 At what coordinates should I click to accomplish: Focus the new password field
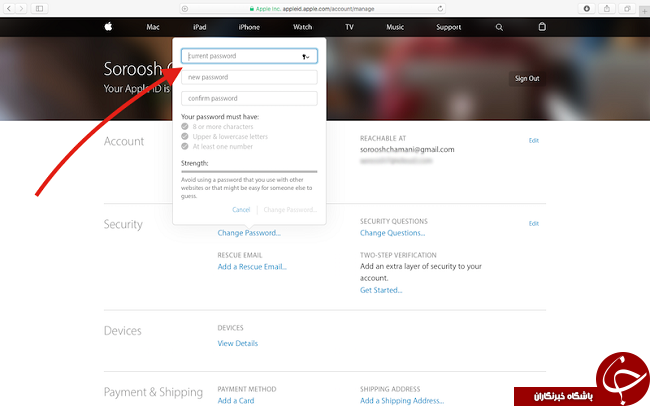tap(249, 77)
